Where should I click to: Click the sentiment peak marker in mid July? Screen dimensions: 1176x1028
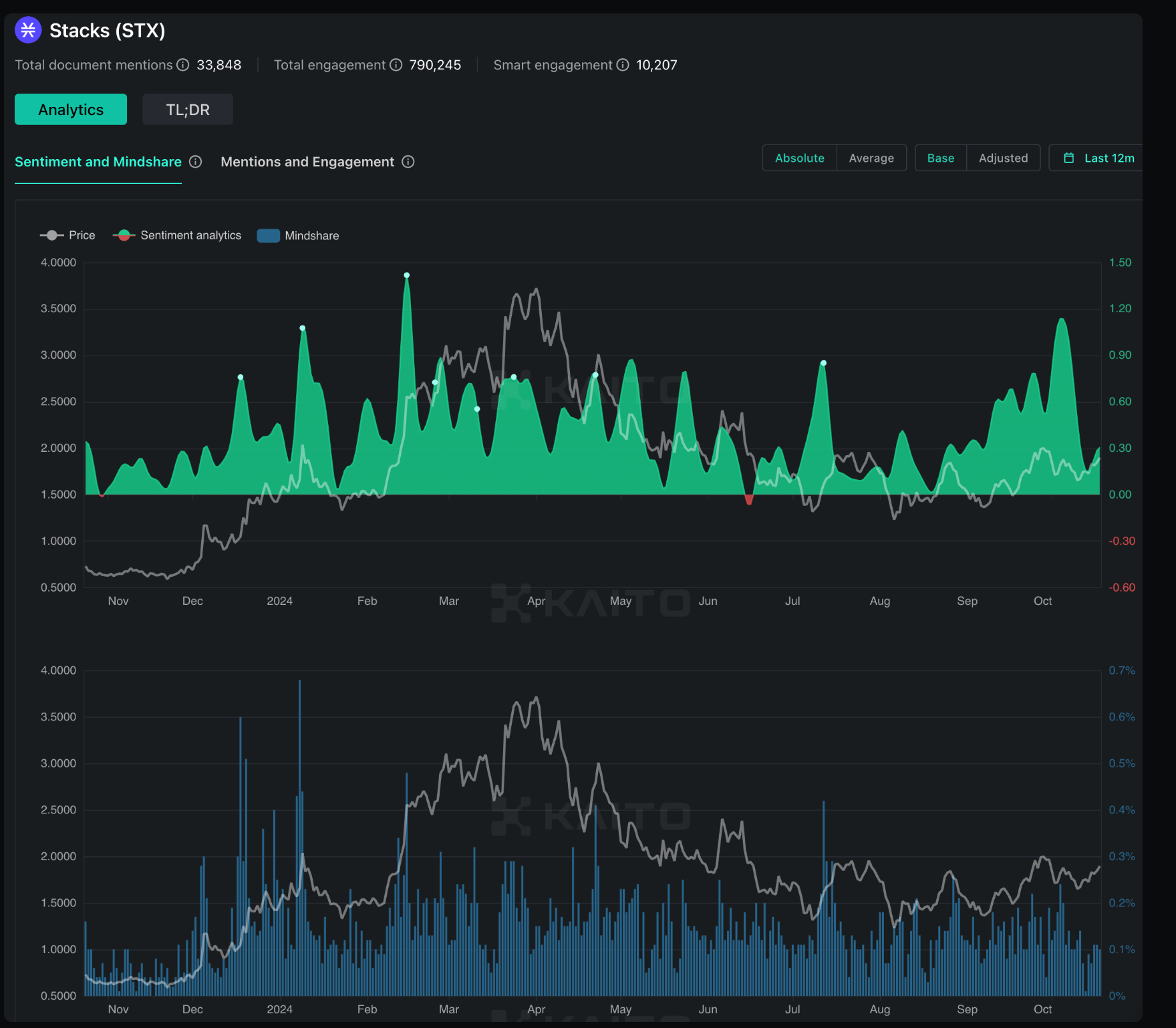click(x=824, y=363)
